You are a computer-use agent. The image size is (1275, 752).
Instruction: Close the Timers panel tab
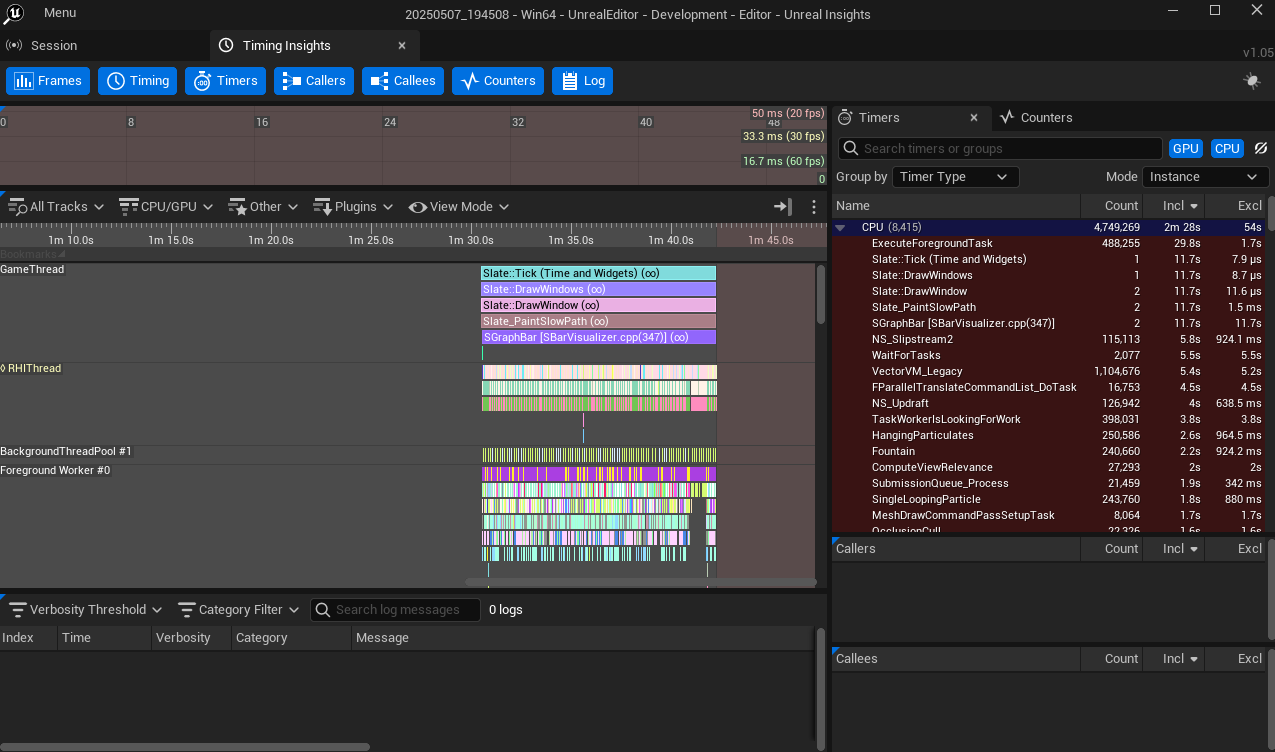coord(974,118)
